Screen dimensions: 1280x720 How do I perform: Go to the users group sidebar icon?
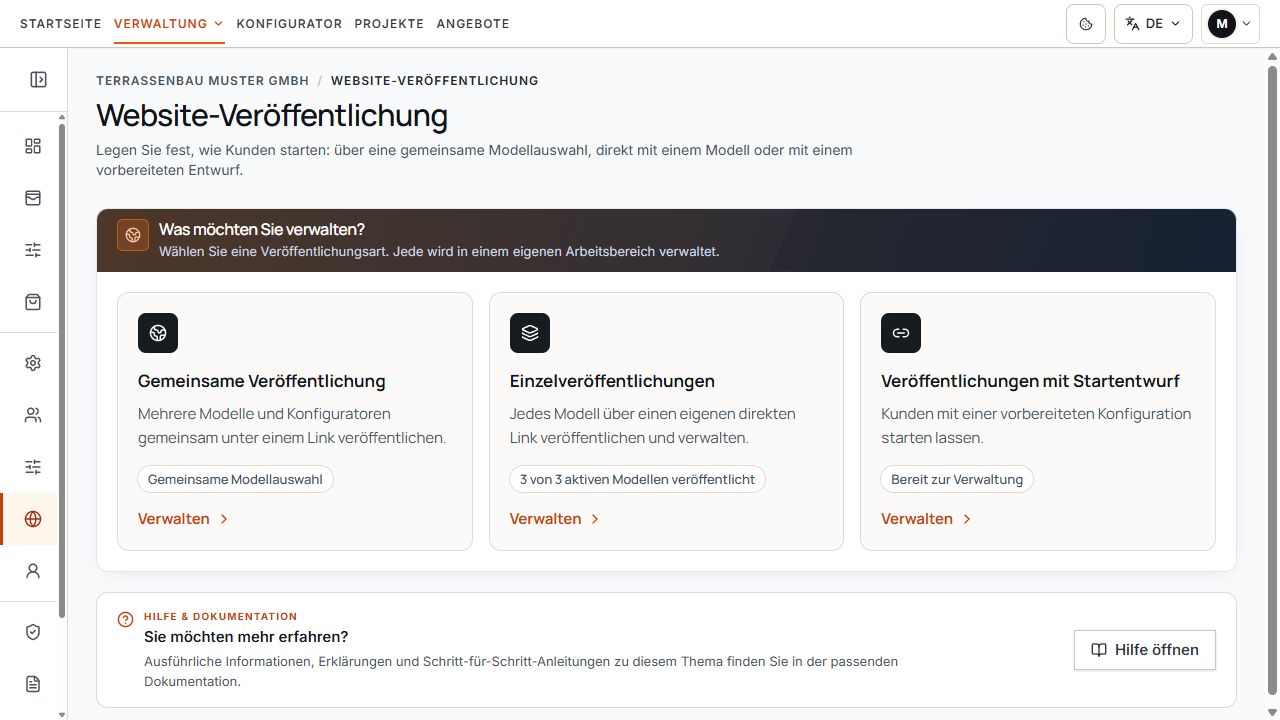(x=33, y=415)
